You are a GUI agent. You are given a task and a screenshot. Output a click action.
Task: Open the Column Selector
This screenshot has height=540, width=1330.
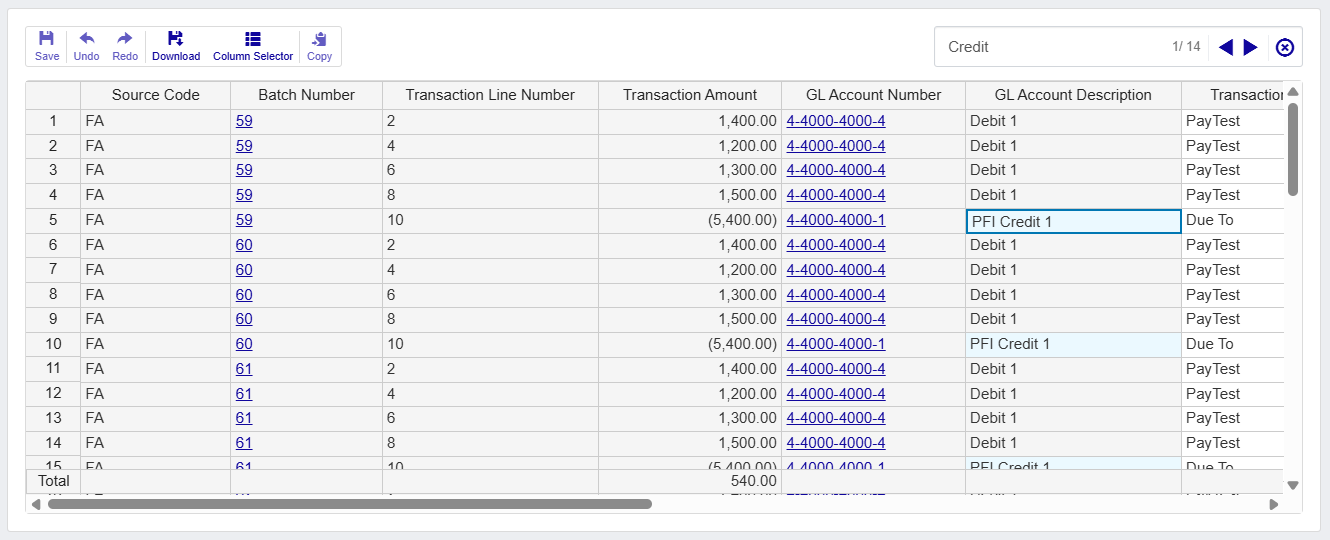pyautogui.click(x=253, y=46)
